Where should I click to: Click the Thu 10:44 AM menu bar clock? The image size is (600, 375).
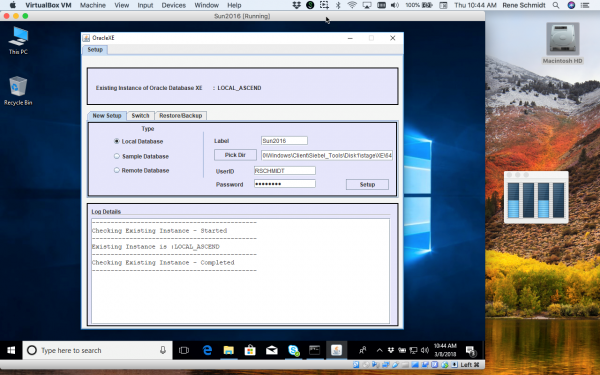point(475,5)
